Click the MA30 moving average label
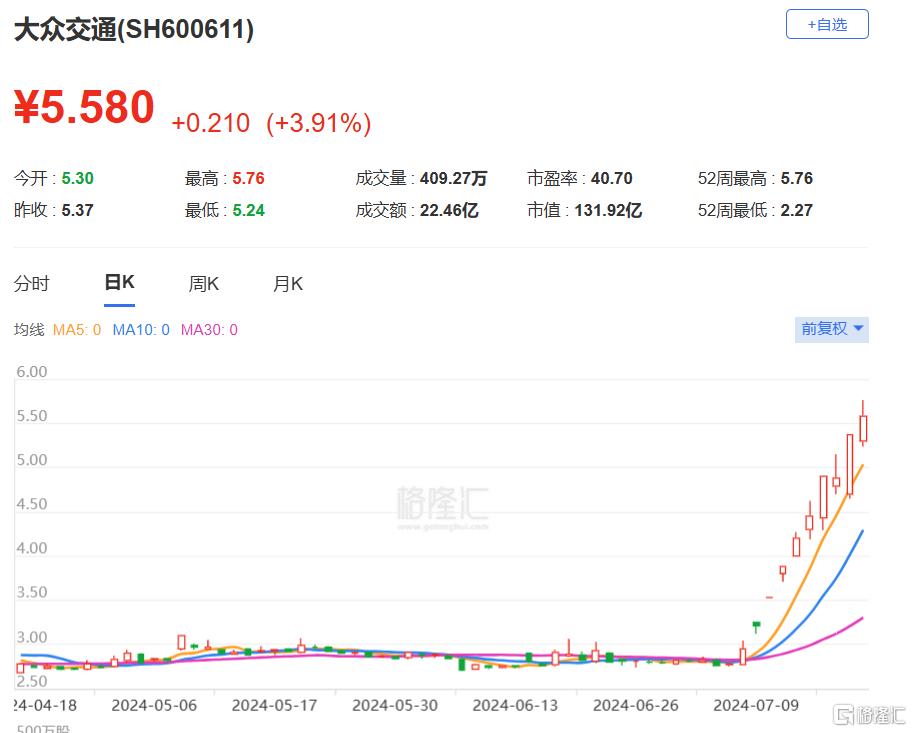913x733 pixels. [x=209, y=330]
